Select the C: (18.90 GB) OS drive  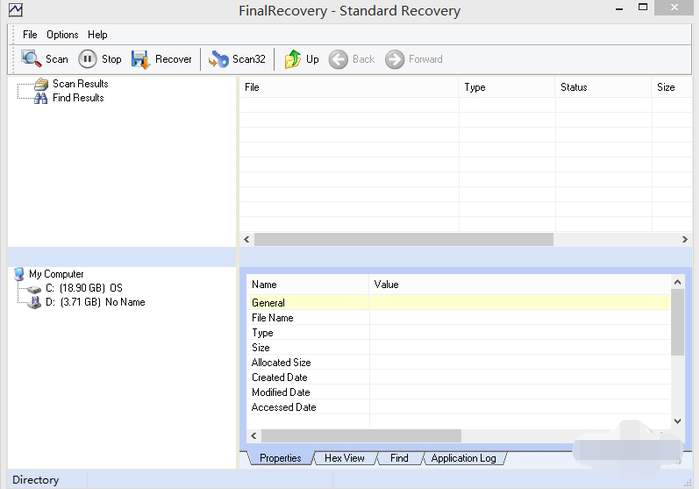(x=84, y=288)
